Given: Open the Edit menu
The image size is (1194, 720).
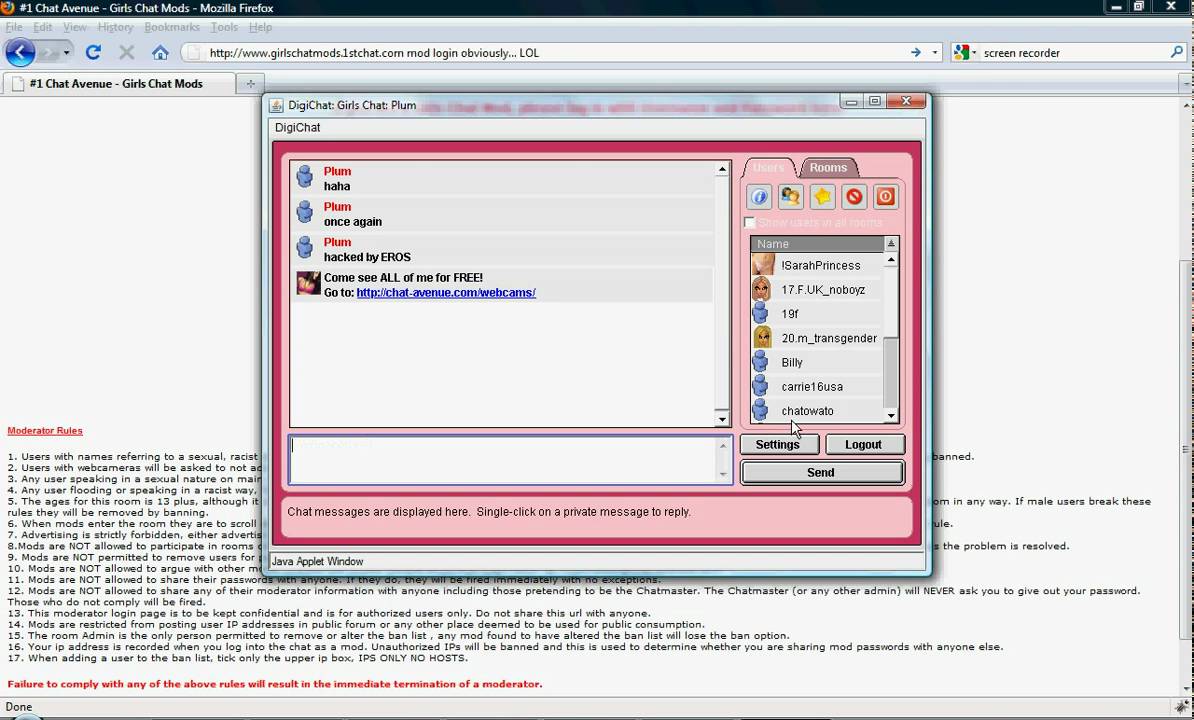Looking at the screenshot, I should pos(43,27).
